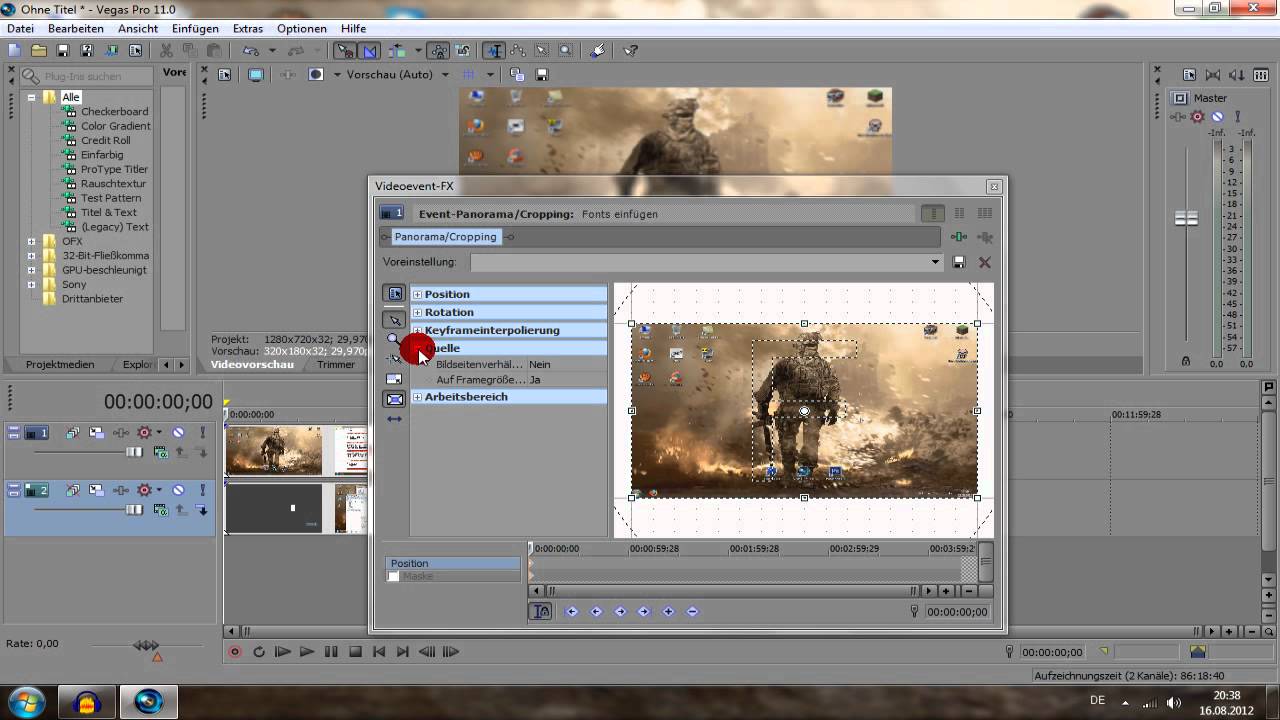This screenshot has width=1280, height=720.
Task: Mute the Master bus output
Action: pyautogui.click(x=1217, y=117)
